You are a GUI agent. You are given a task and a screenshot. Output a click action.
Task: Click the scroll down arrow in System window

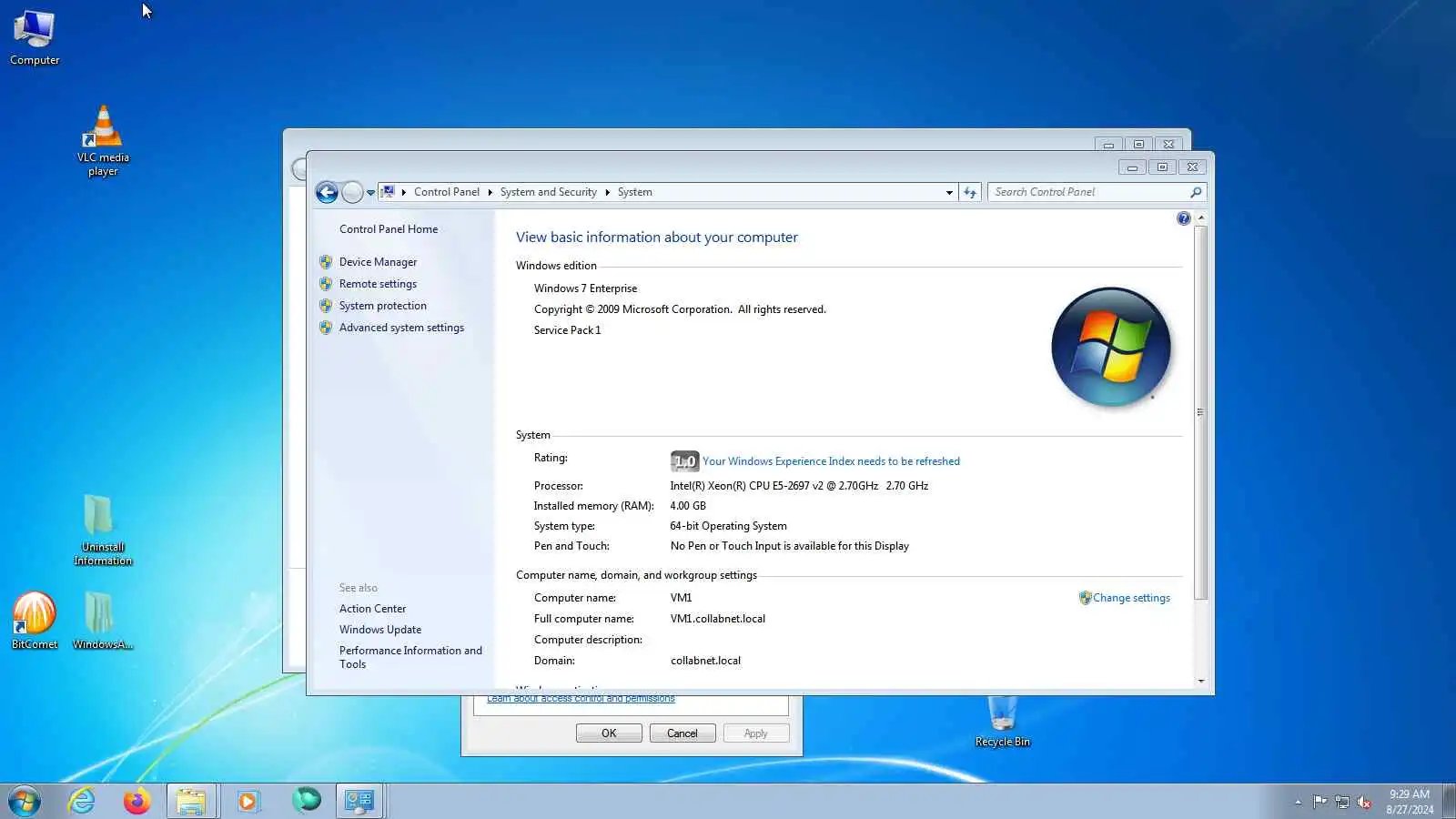pos(1201,681)
